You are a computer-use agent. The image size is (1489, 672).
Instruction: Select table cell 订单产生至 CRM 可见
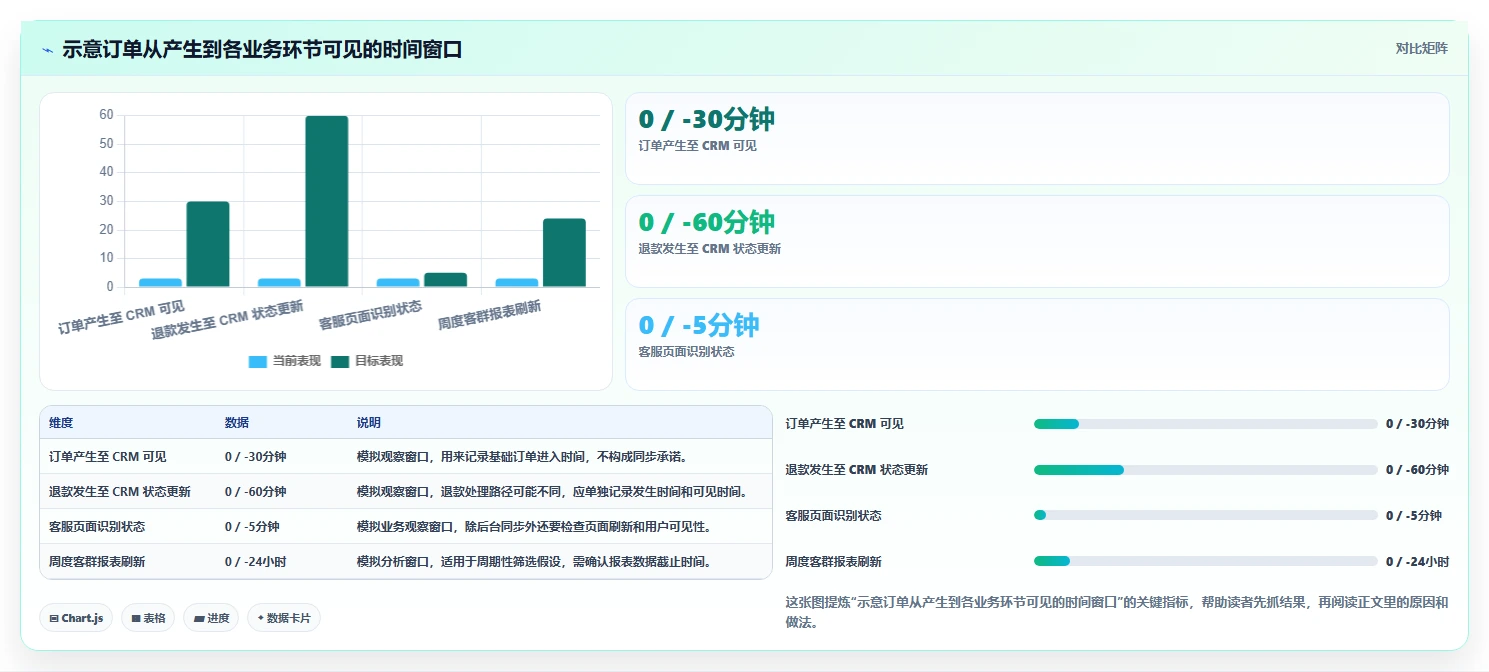coord(108,457)
